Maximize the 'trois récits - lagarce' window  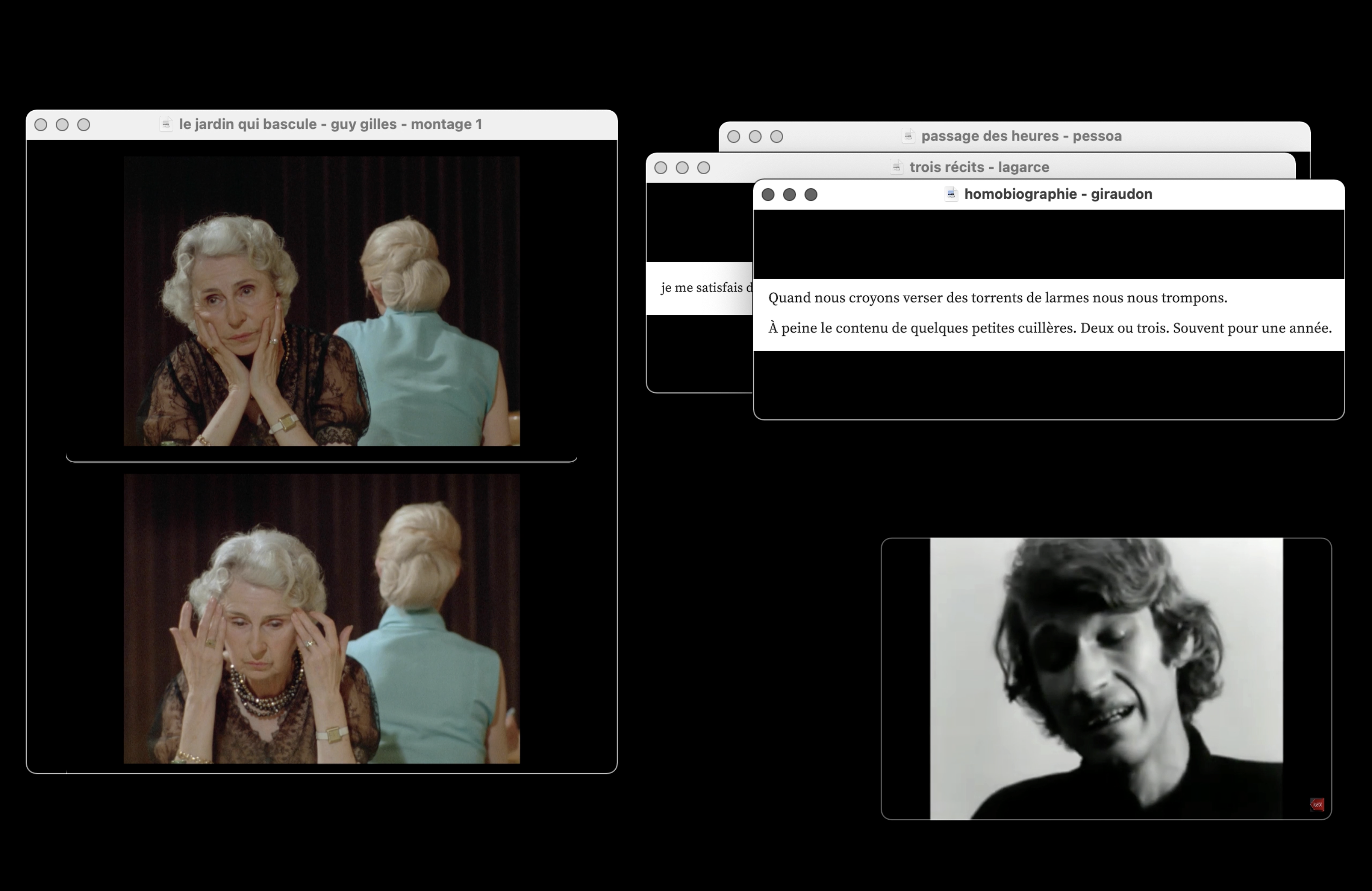703,168
